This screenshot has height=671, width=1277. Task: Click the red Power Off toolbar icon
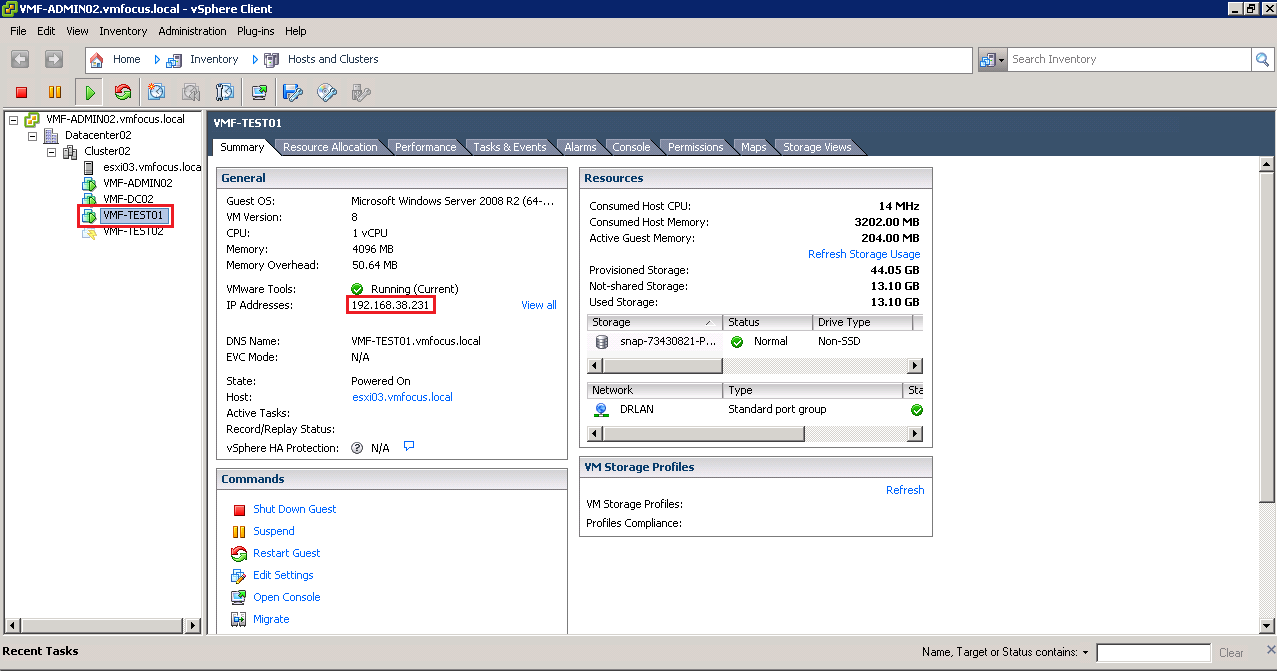[x=21, y=92]
